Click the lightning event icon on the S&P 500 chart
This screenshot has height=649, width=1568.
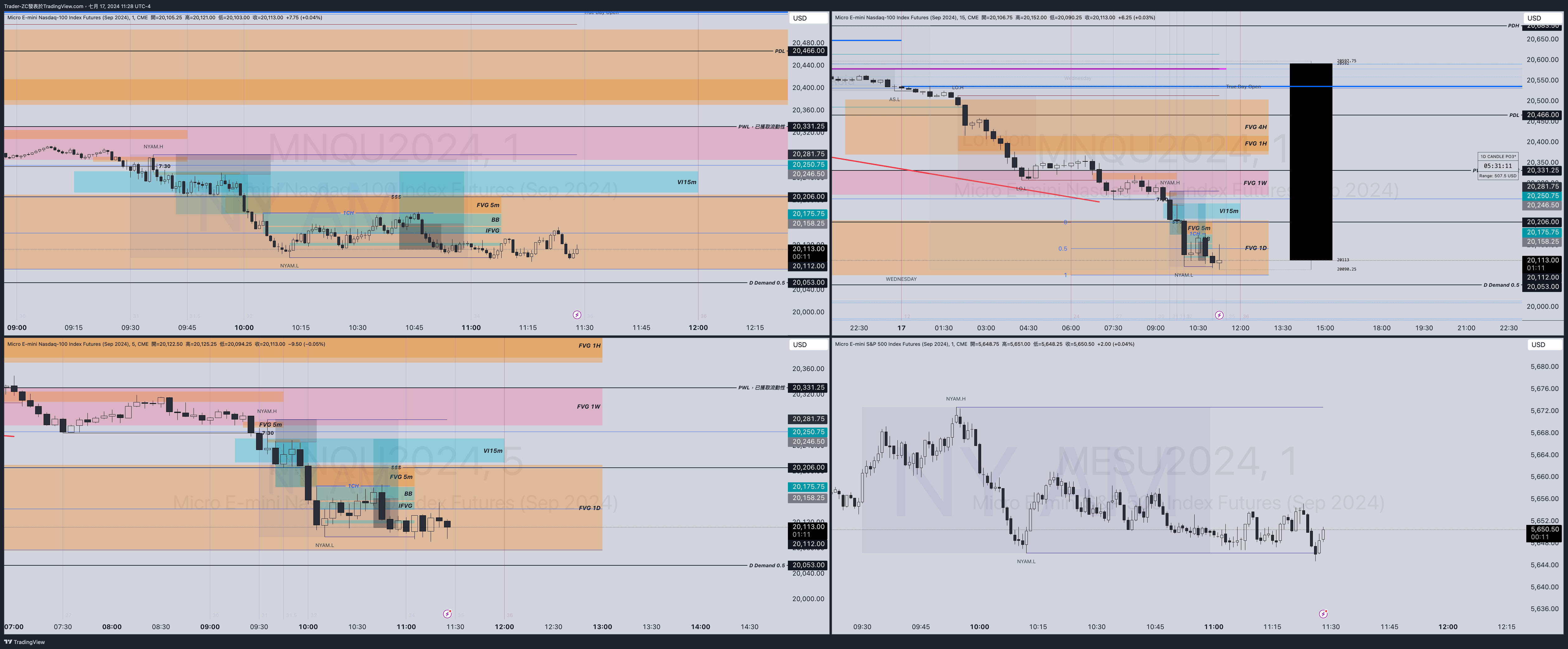[1323, 614]
